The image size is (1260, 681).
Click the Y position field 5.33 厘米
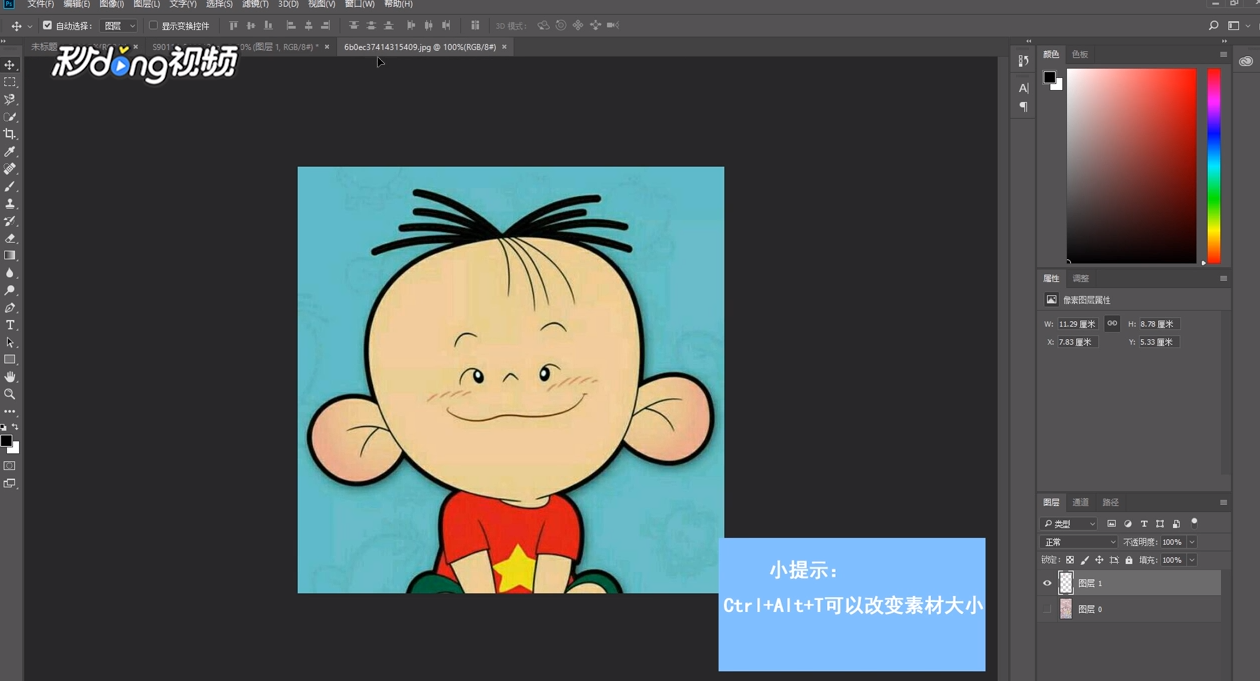click(x=1158, y=342)
